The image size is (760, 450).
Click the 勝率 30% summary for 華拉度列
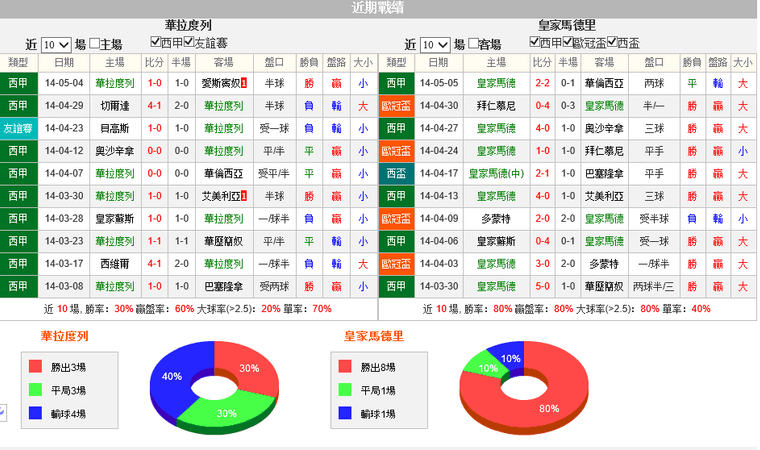[x=109, y=309]
